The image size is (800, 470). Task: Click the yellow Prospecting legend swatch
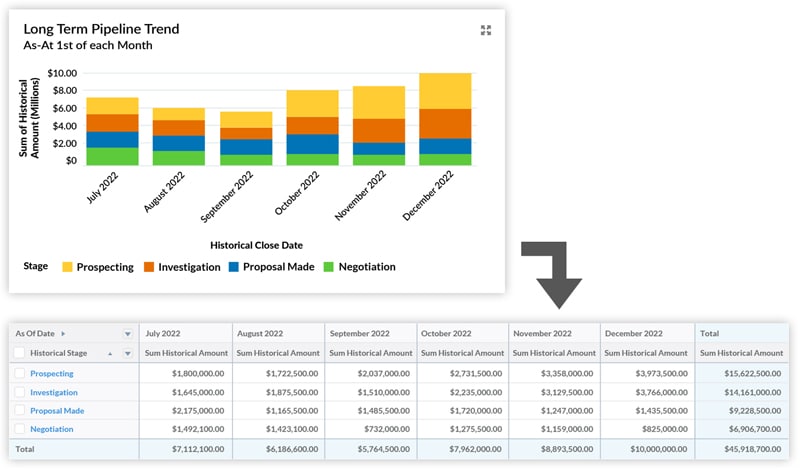[67, 267]
